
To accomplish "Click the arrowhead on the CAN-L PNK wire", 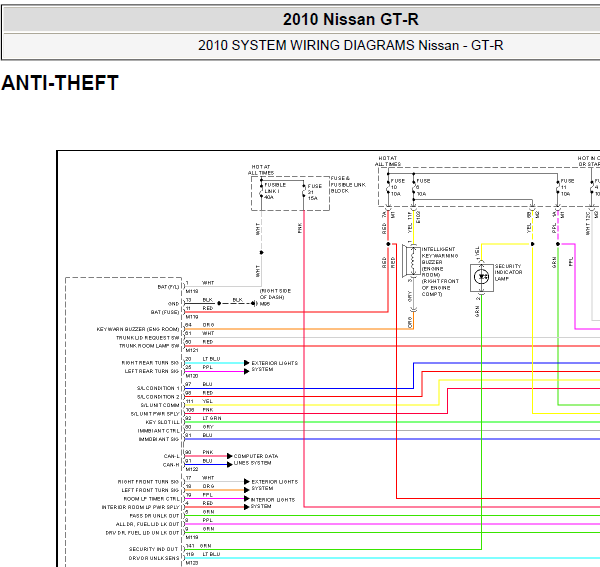I will point(230,456).
